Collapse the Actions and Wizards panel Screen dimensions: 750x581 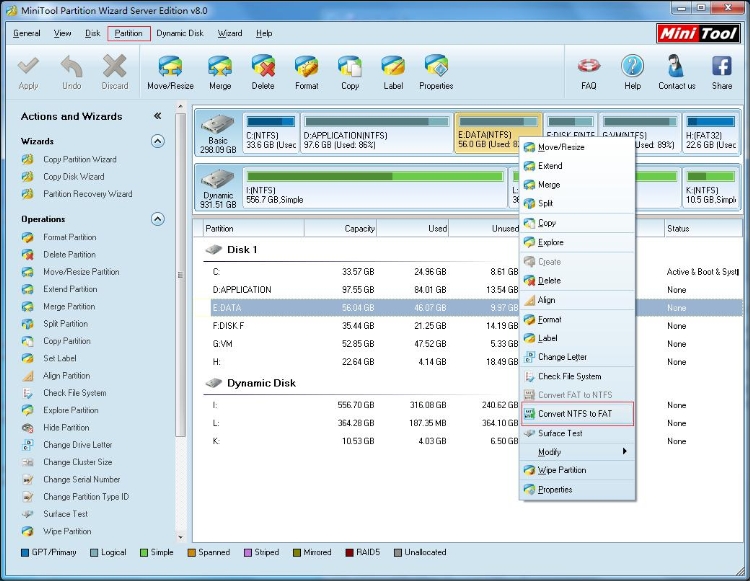pyautogui.click(x=157, y=116)
